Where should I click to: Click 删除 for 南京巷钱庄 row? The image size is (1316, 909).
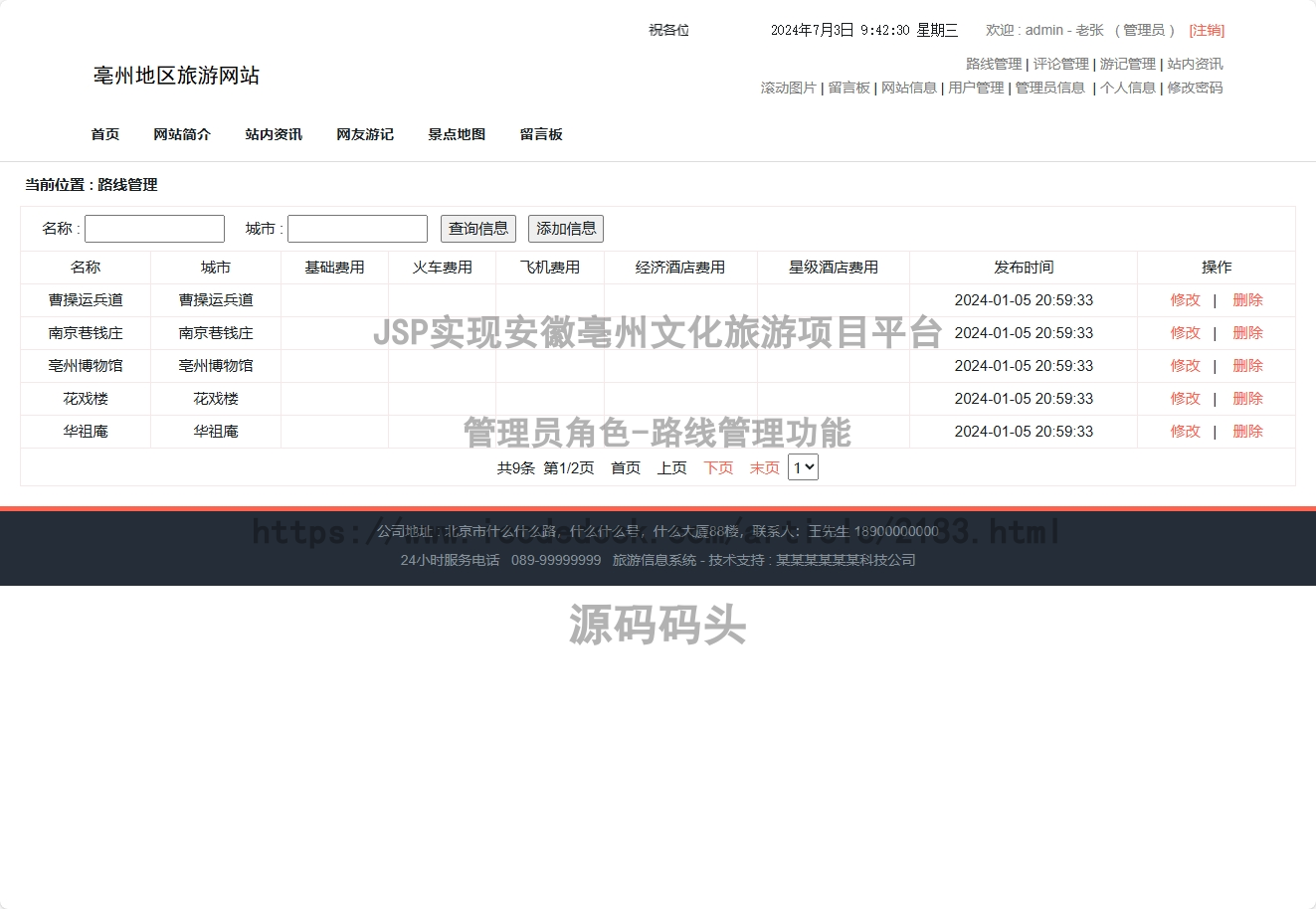click(1247, 332)
